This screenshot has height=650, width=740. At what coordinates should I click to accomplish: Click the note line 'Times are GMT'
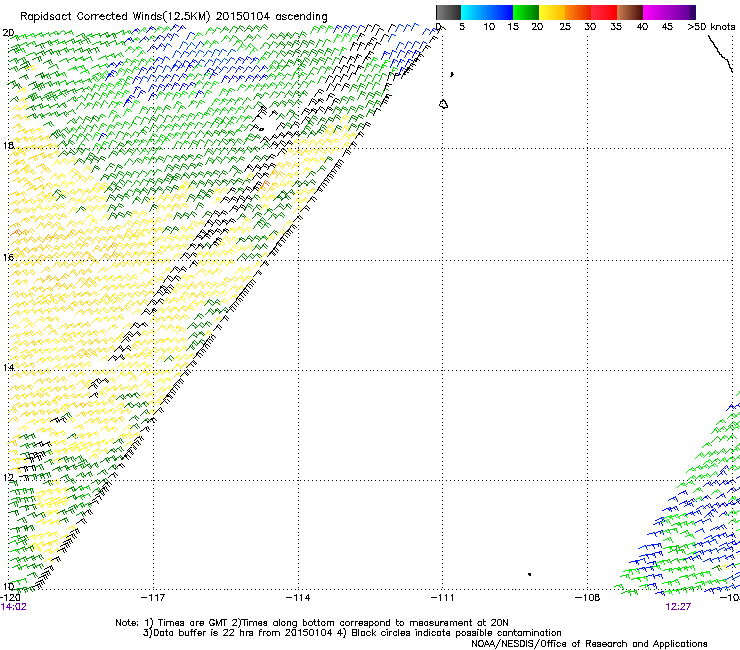click(193, 623)
